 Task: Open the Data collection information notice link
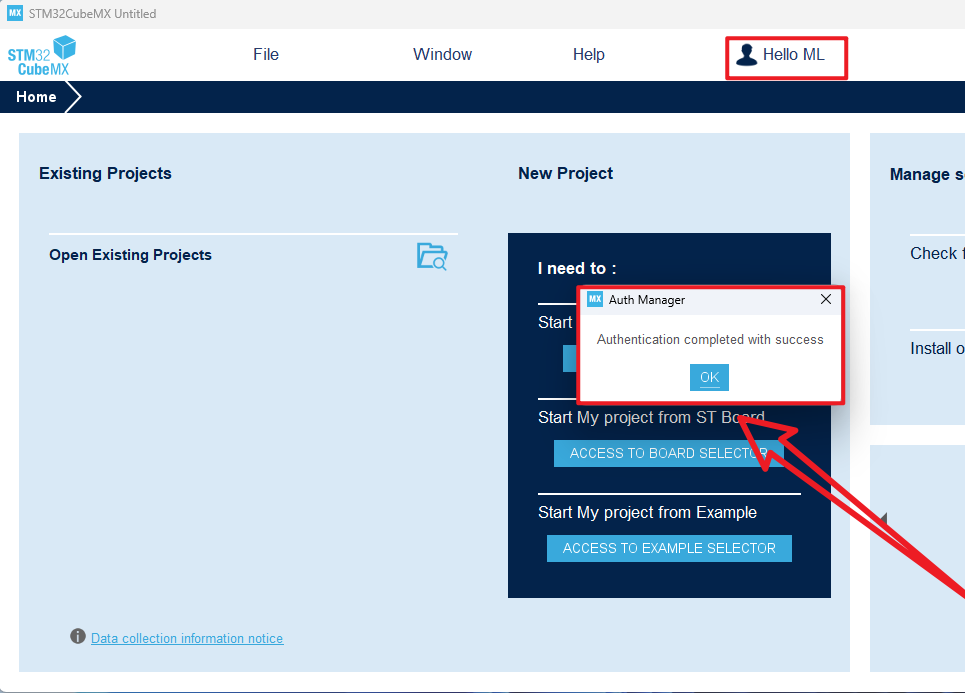[x=187, y=638]
